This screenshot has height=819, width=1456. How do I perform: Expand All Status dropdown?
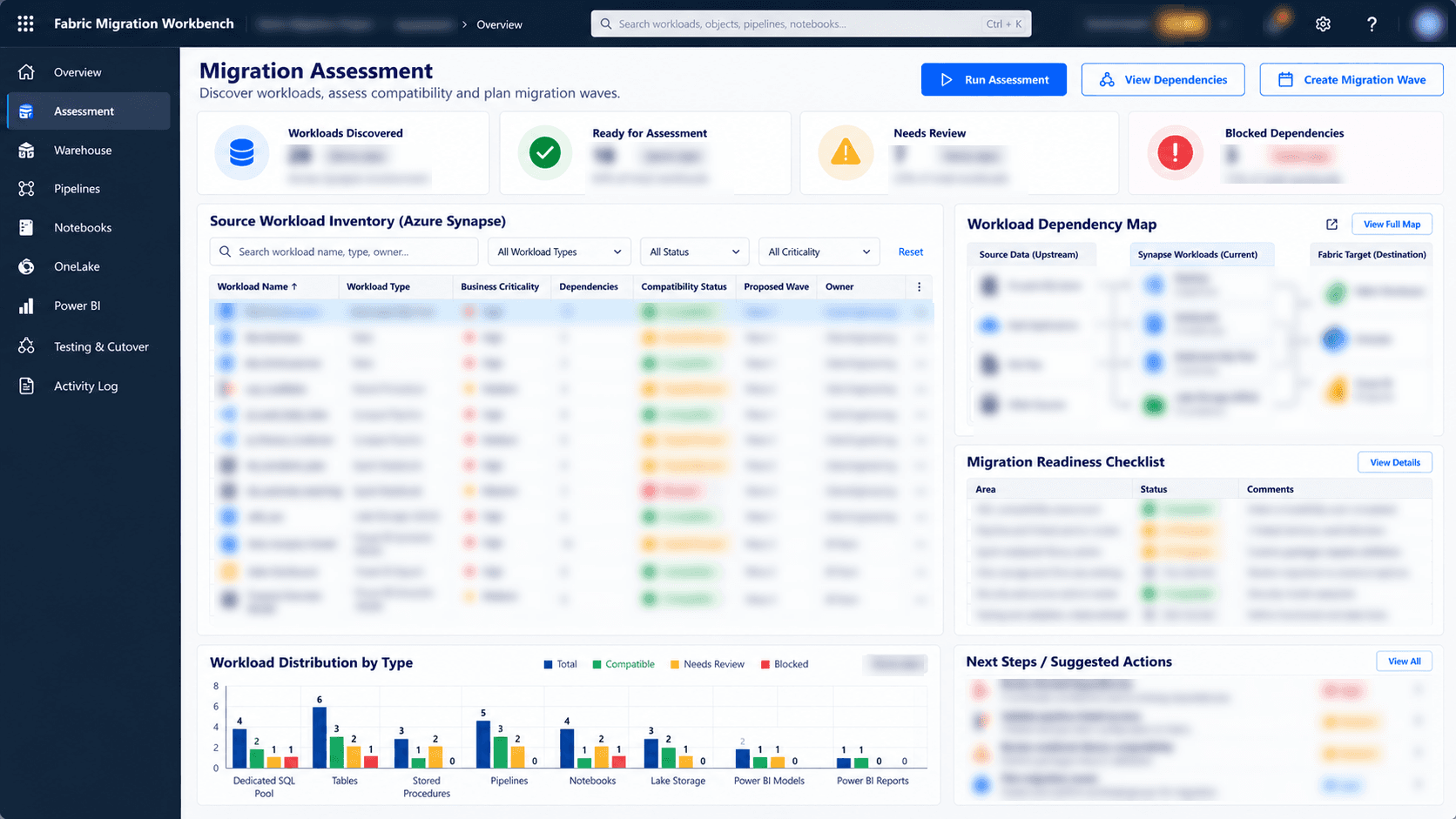click(x=694, y=252)
